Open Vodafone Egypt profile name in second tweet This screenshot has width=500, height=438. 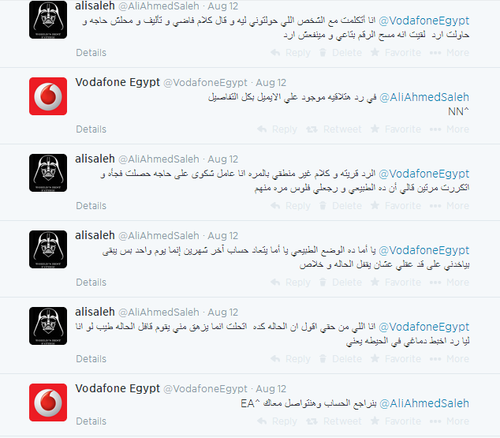(x=117, y=82)
